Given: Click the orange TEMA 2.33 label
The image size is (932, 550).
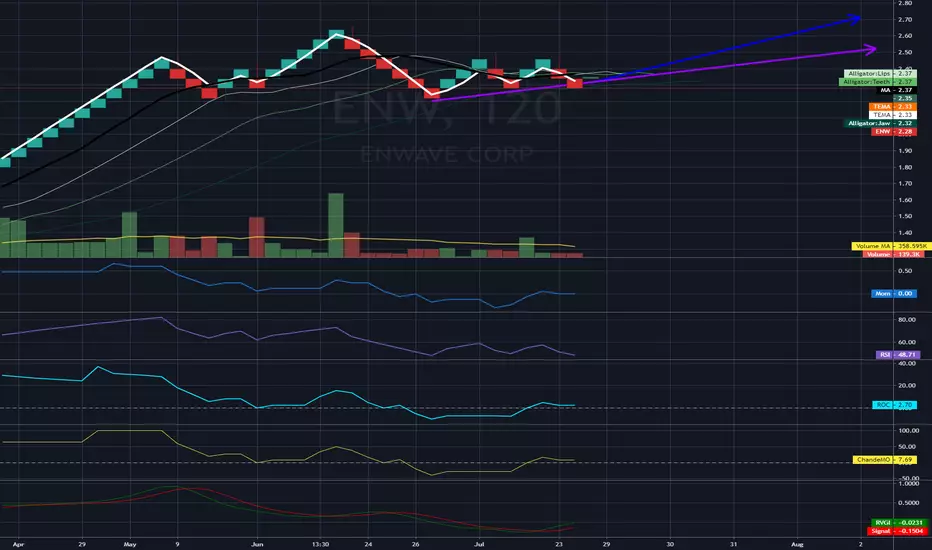Looking at the screenshot, I should coord(892,107).
